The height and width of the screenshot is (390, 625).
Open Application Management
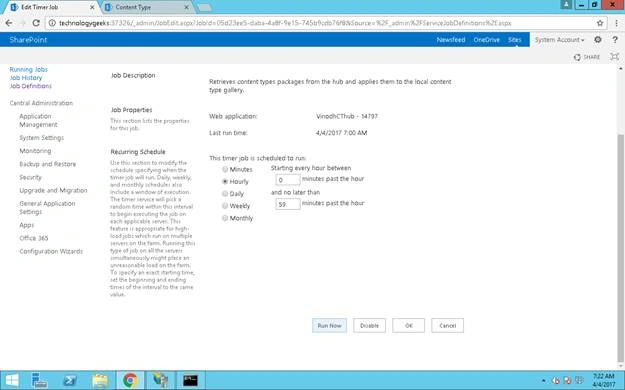[38, 120]
